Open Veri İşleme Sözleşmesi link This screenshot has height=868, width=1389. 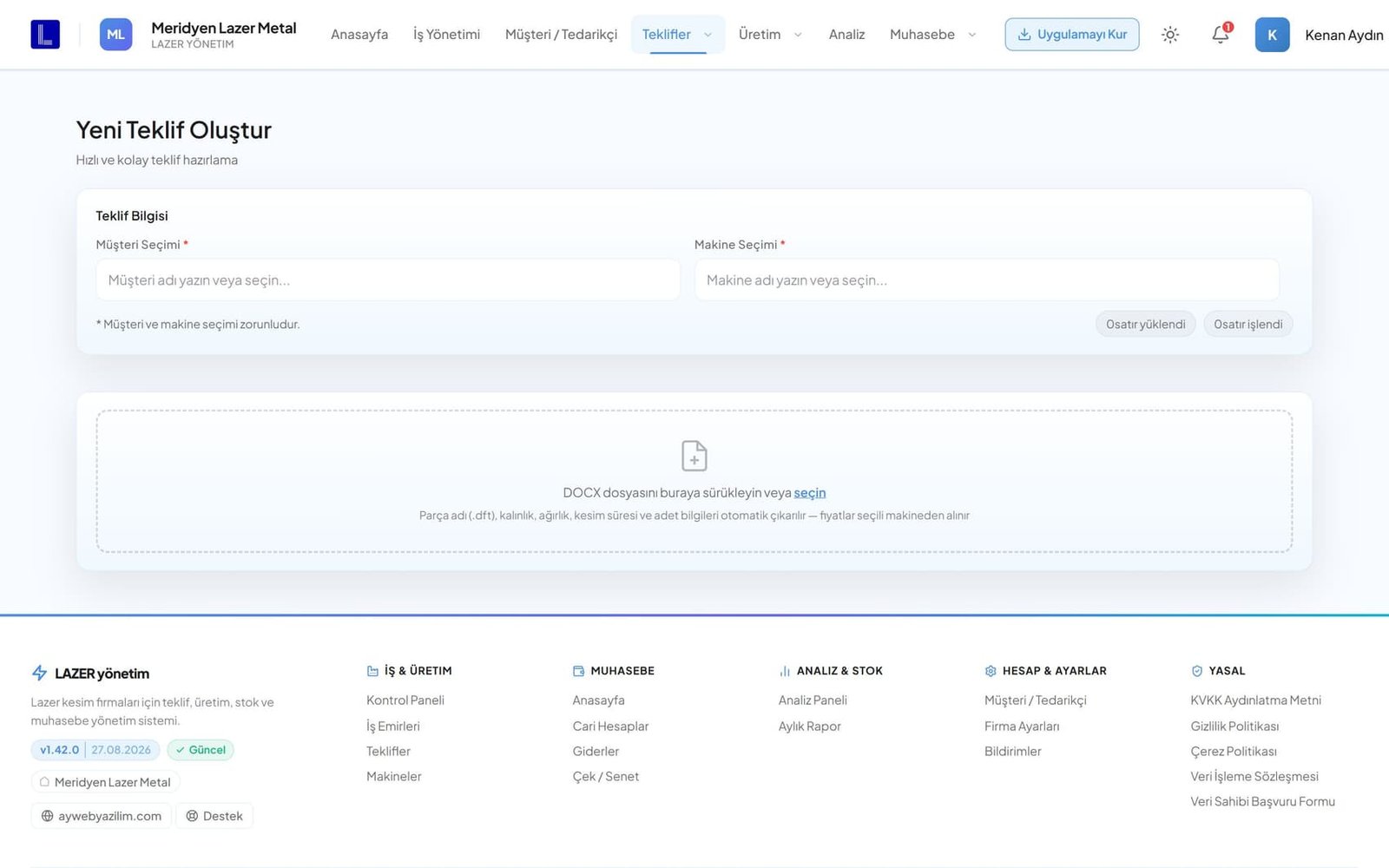1254,777
